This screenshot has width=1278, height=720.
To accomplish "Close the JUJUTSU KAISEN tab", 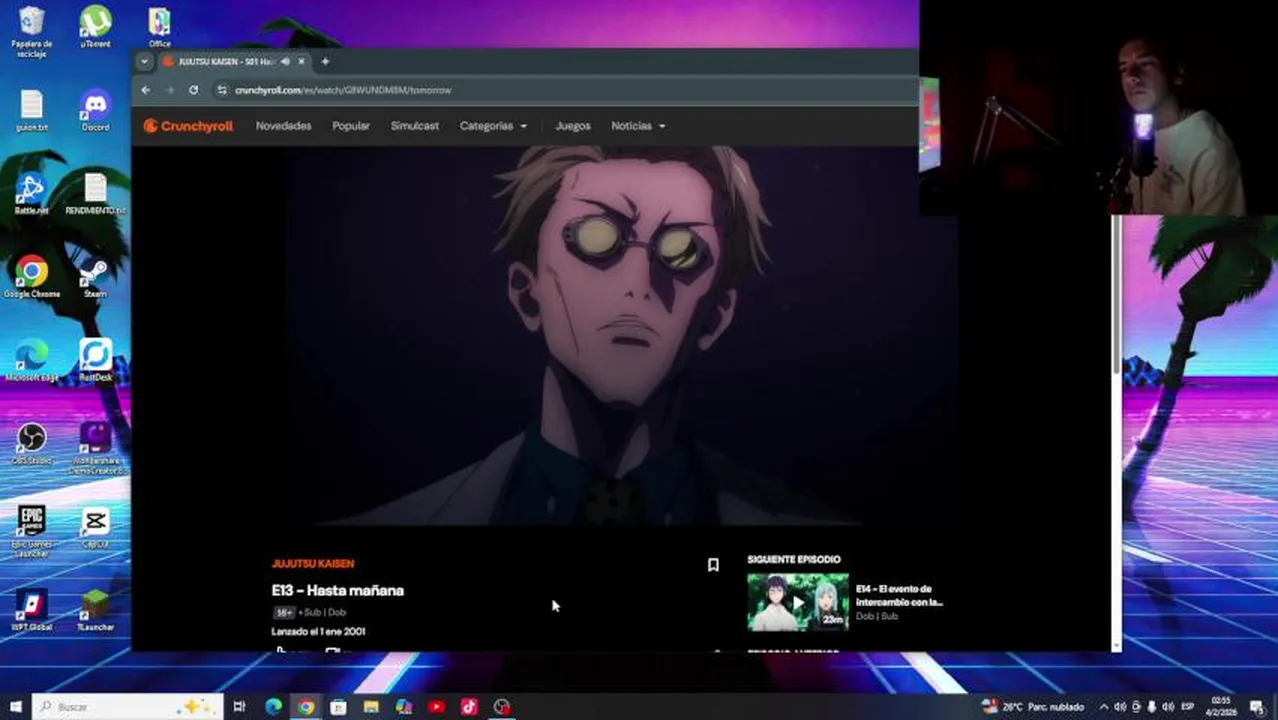I will [301, 61].
